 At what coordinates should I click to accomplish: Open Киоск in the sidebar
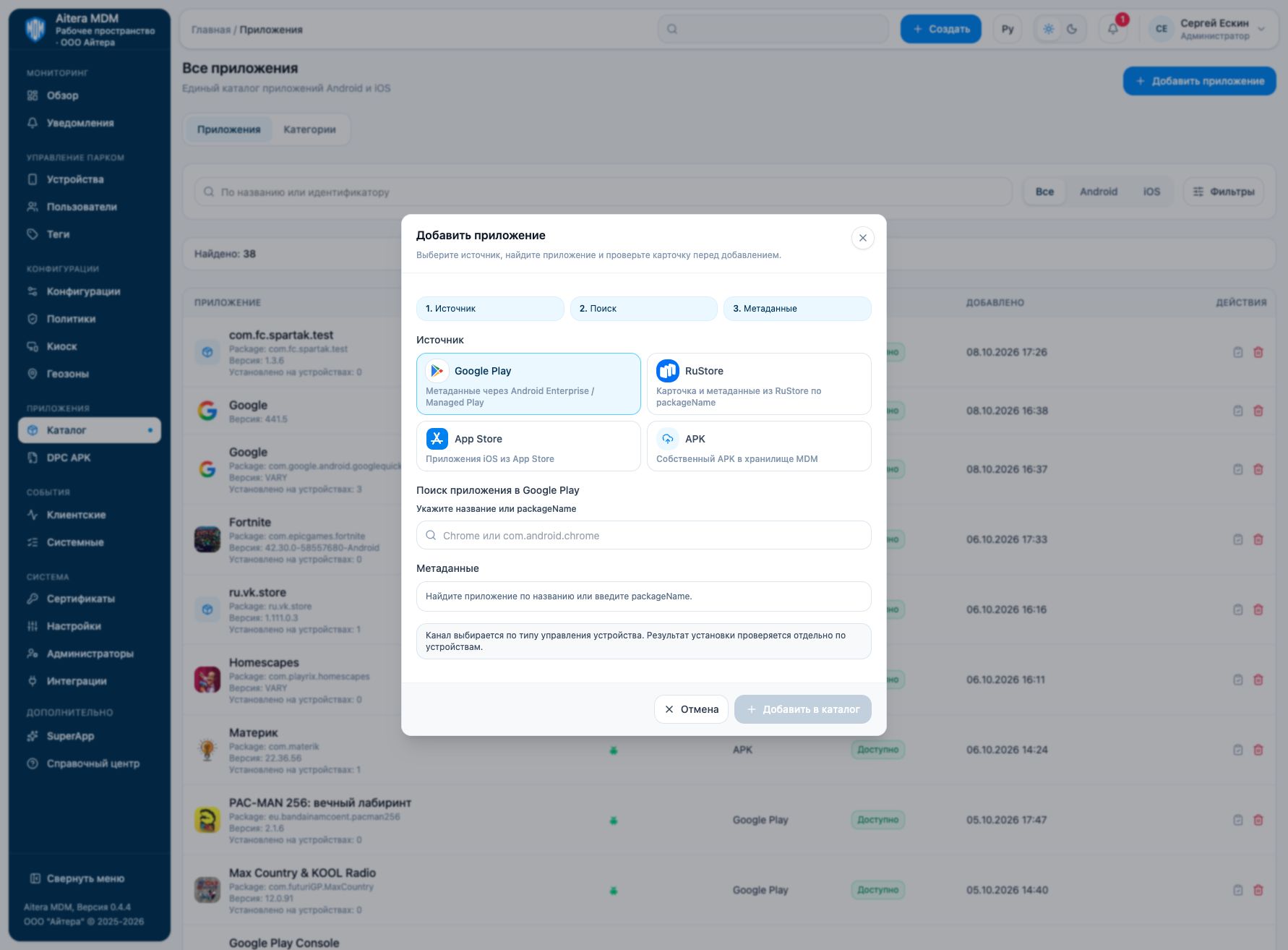90,346
